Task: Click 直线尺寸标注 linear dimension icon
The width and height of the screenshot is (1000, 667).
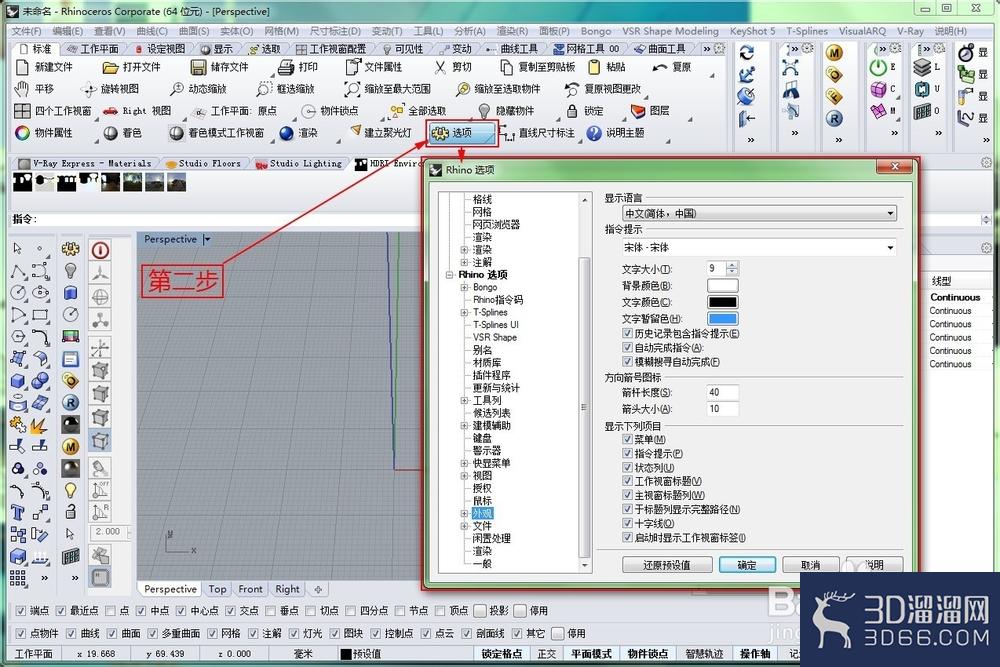Action: point(507,133)
